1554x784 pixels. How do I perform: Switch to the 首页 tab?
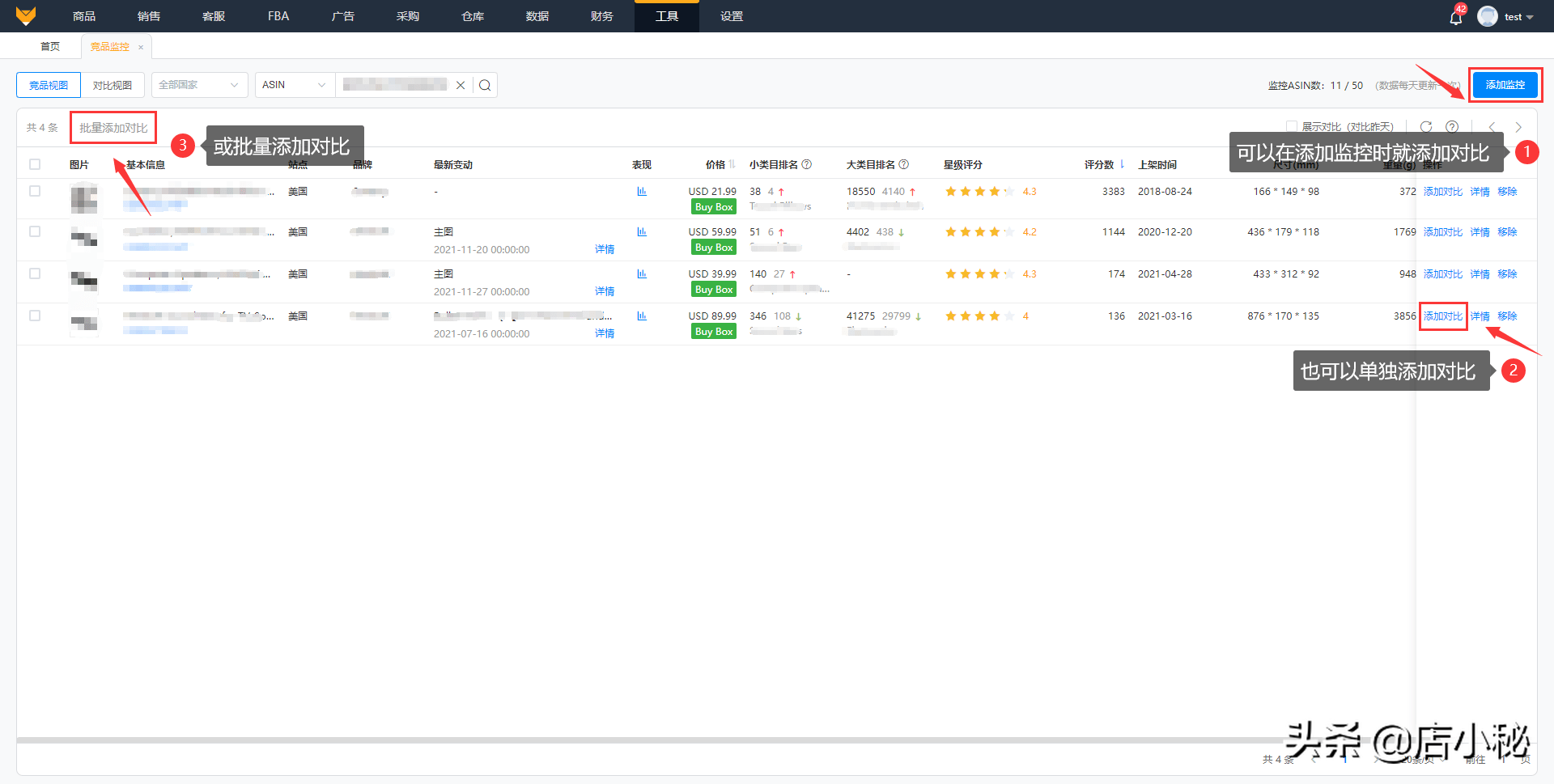tap(49, 45)
